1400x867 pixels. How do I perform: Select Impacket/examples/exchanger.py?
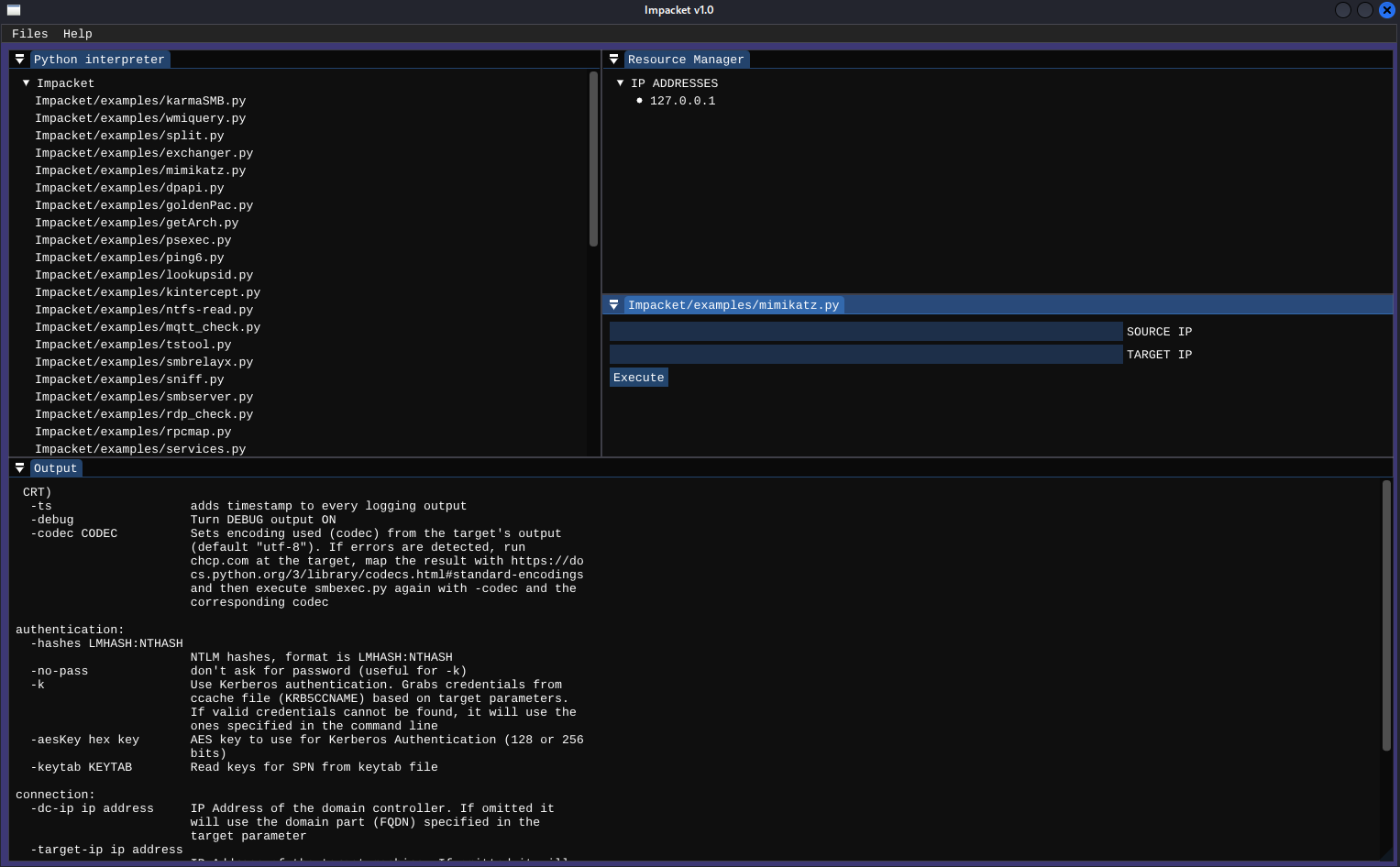pyautogui.click(x=144, y=153)
